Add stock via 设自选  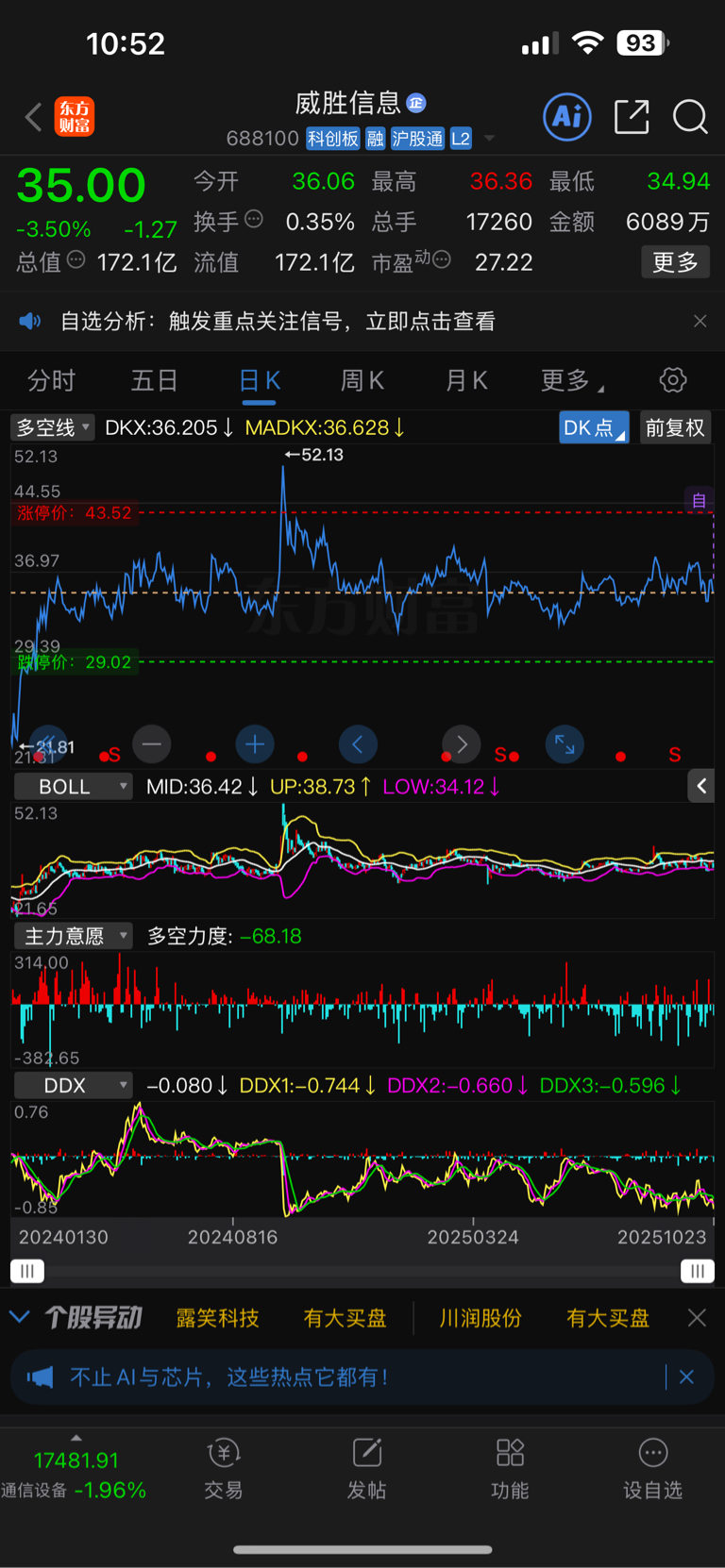(652, 1470)
